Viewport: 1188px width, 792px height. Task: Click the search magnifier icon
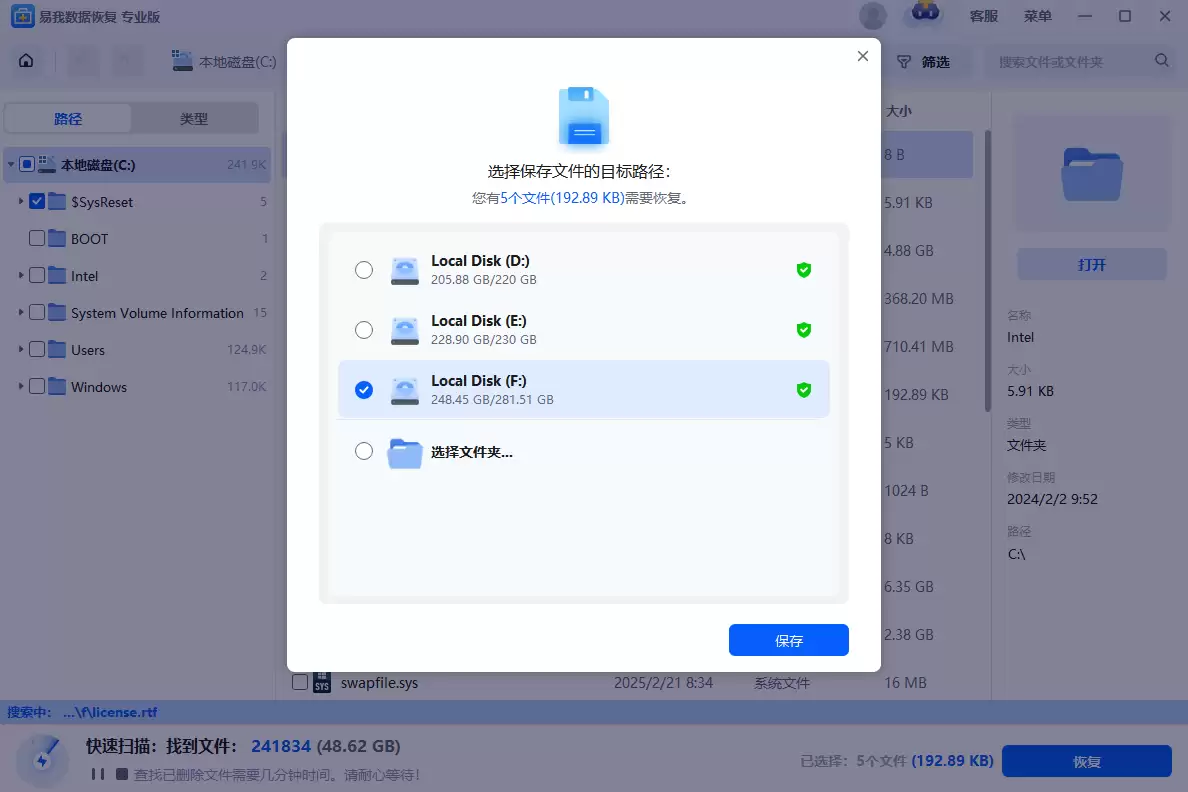tap(1162, 61)
